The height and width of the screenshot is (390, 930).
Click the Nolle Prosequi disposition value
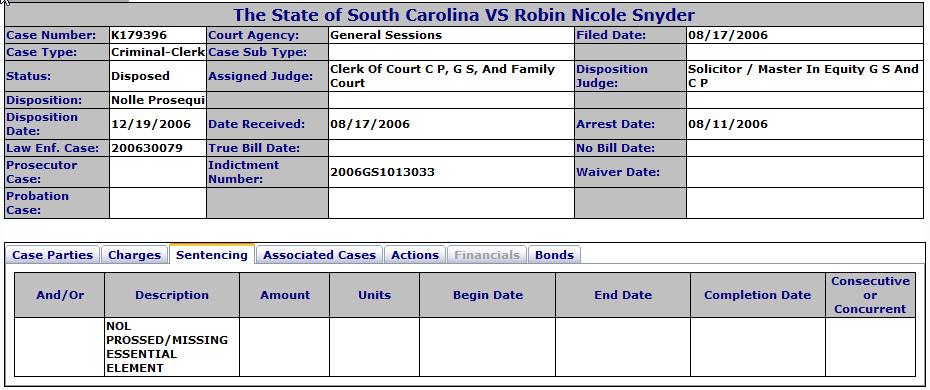[x=158, y=100]
